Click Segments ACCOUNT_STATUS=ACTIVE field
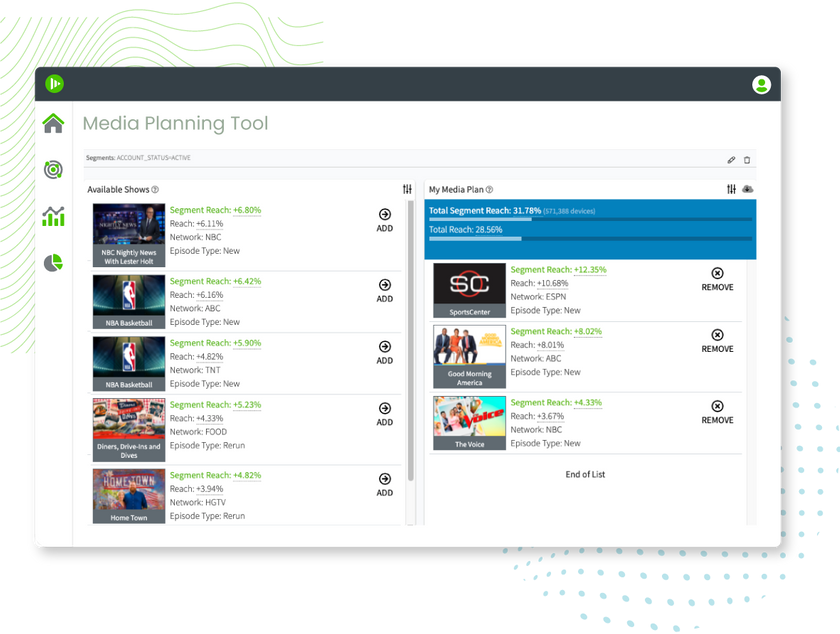The width and height of the screenshot is (840, 634). tap(419, 158)
